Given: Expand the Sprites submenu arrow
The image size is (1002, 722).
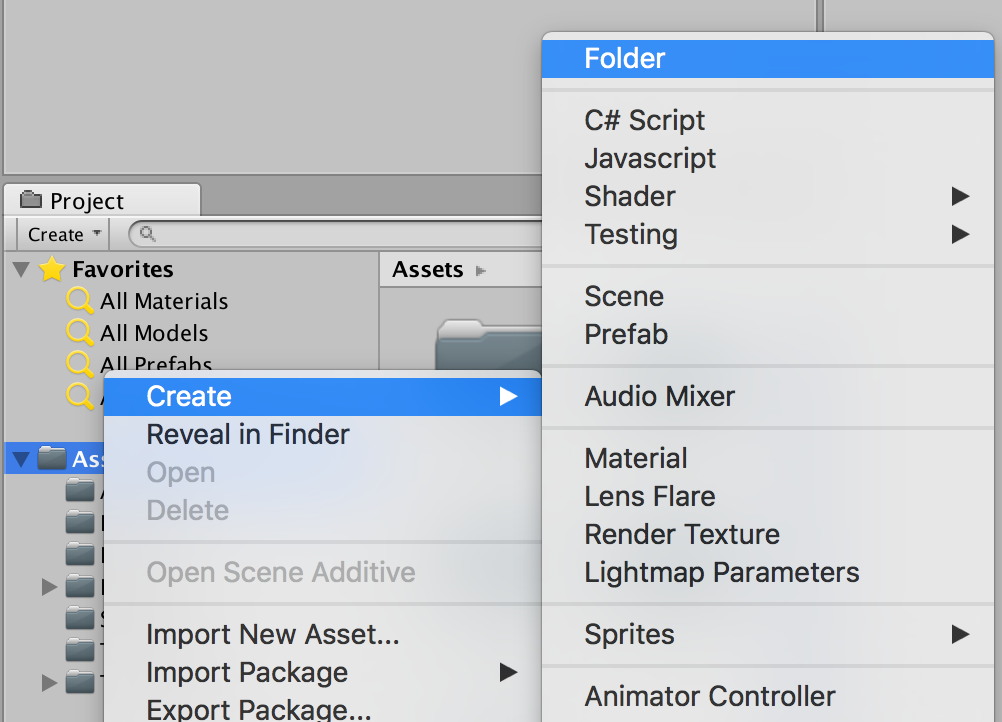Looking at the screenshot, I should pos(960,634).
